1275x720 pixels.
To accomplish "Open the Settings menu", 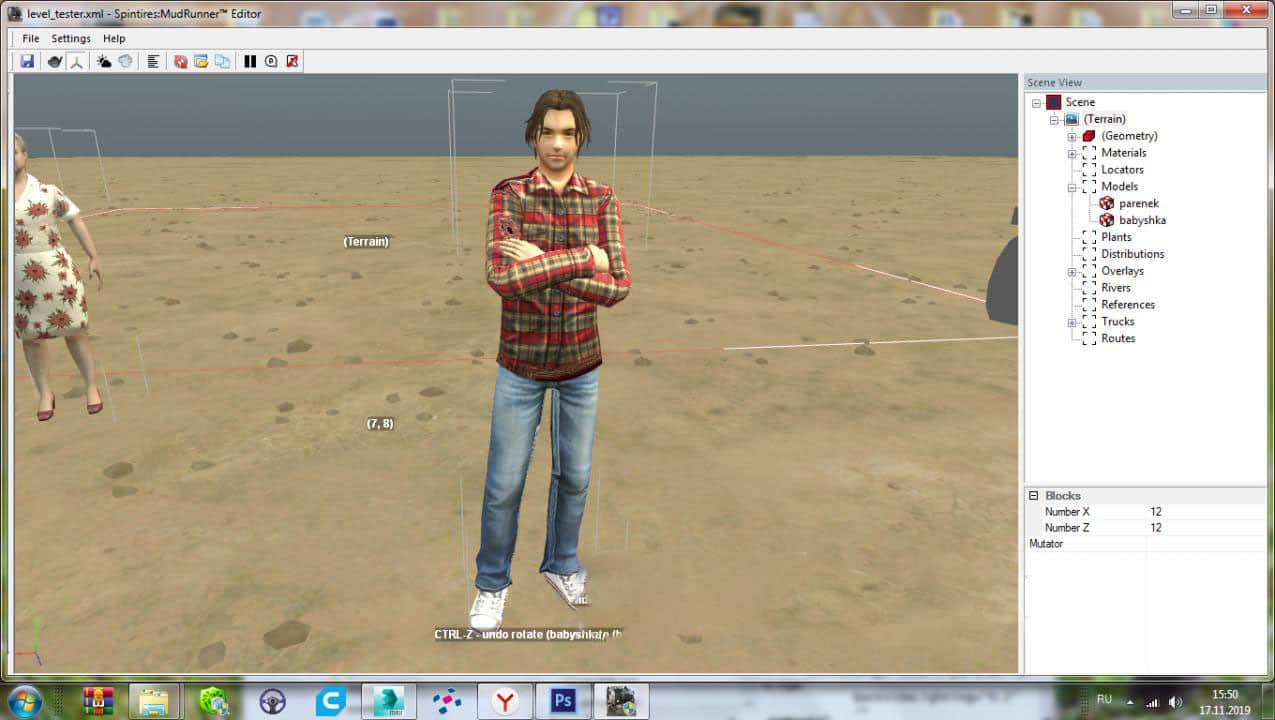I will click(x=71, y=38).
